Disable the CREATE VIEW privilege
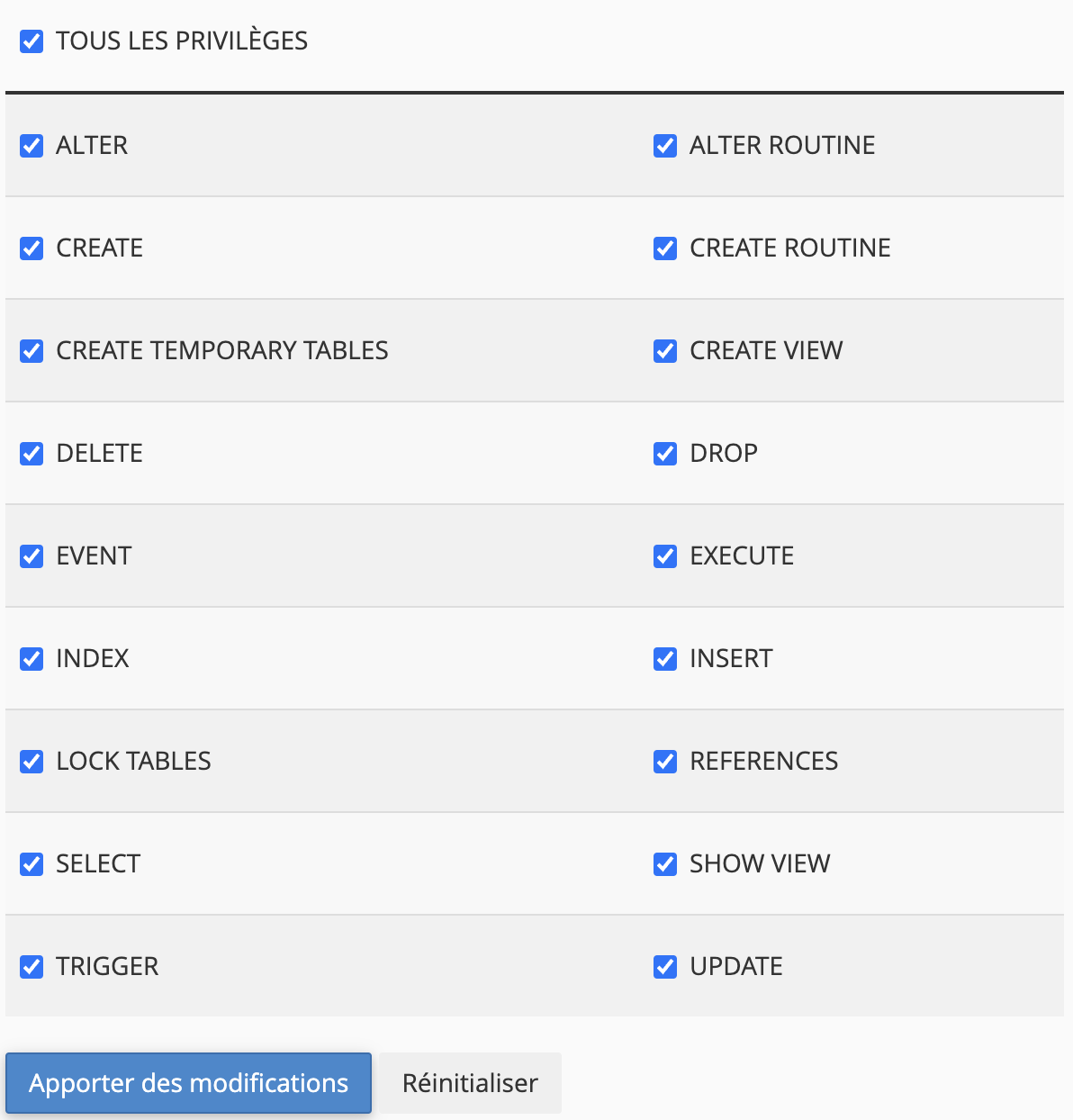The width and height of the screenshot is (1073, 1120). (665, 351)
